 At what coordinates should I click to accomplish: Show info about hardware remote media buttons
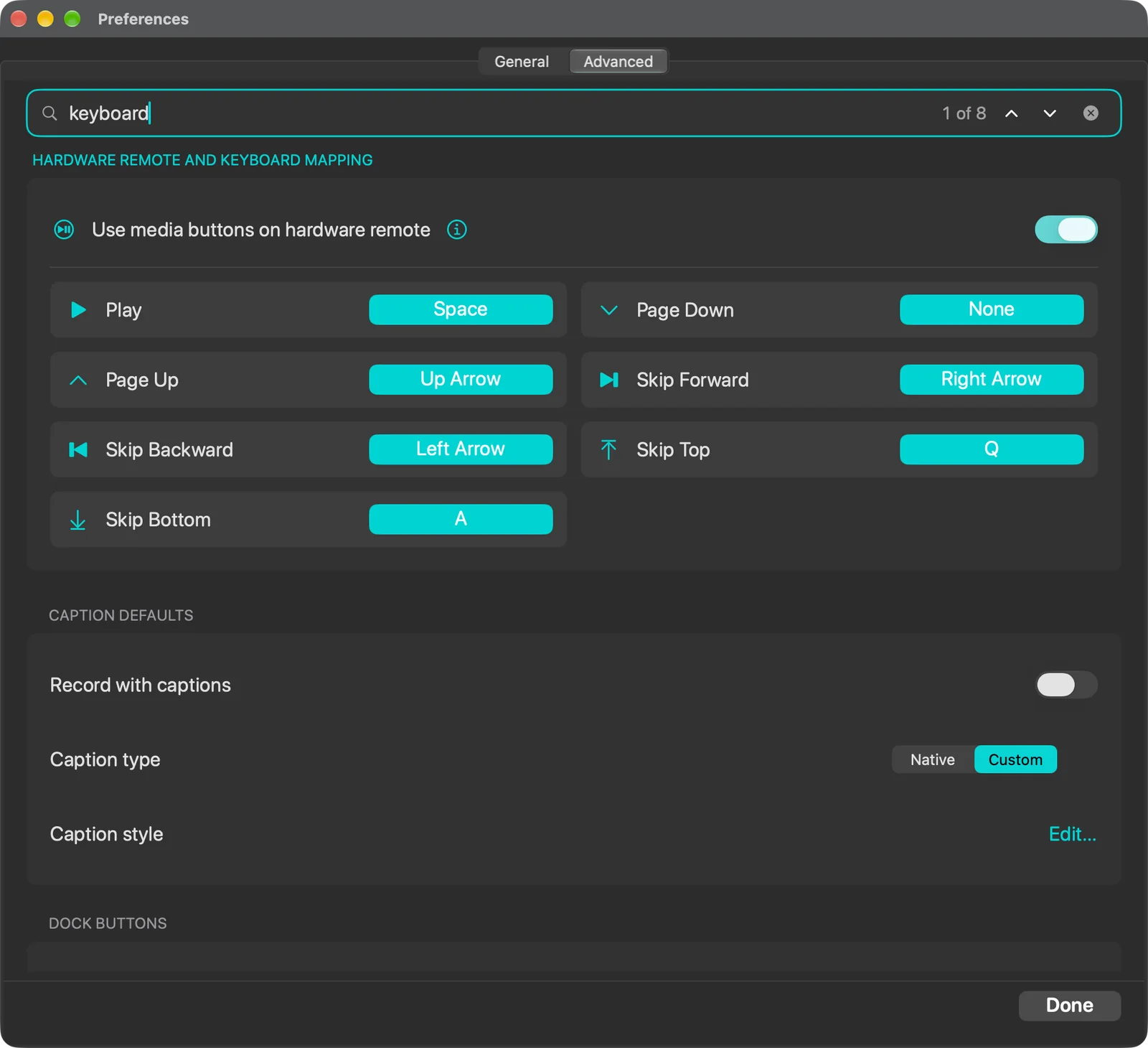coord(457,230)
